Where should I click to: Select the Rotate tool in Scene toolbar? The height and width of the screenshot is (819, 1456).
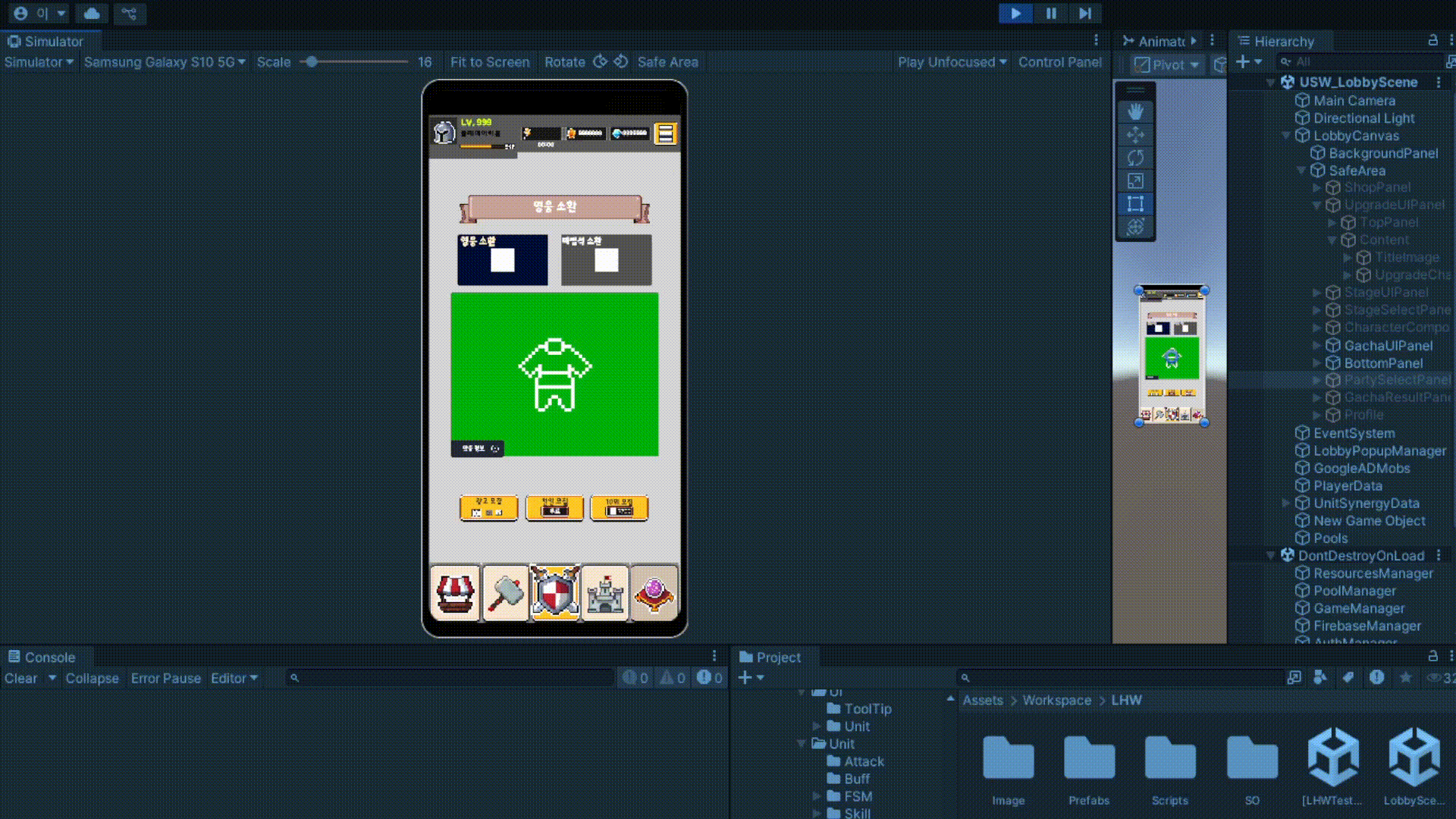tap(1135, 158)
